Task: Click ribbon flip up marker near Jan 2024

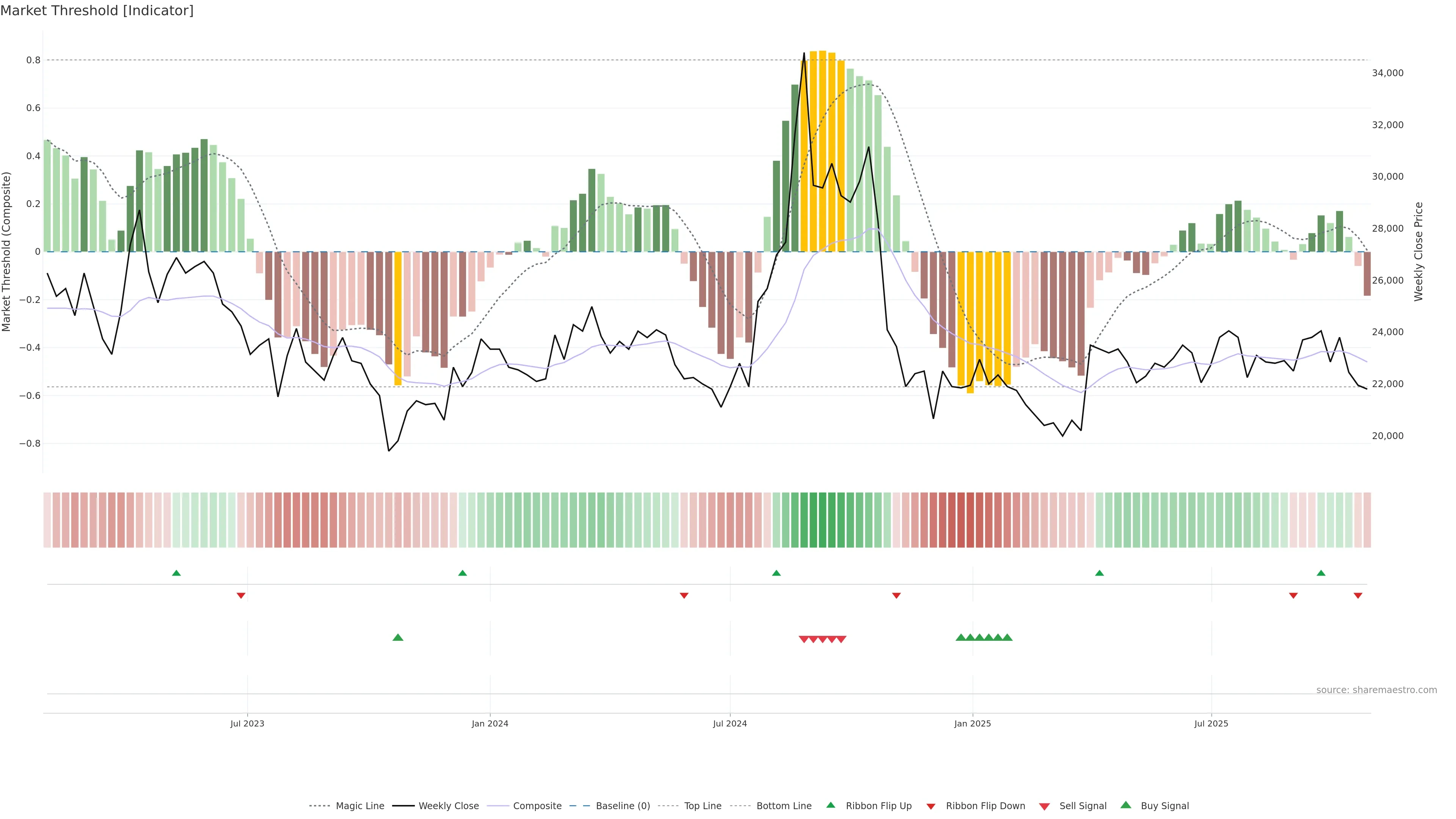Action: [x=462, y=573]
